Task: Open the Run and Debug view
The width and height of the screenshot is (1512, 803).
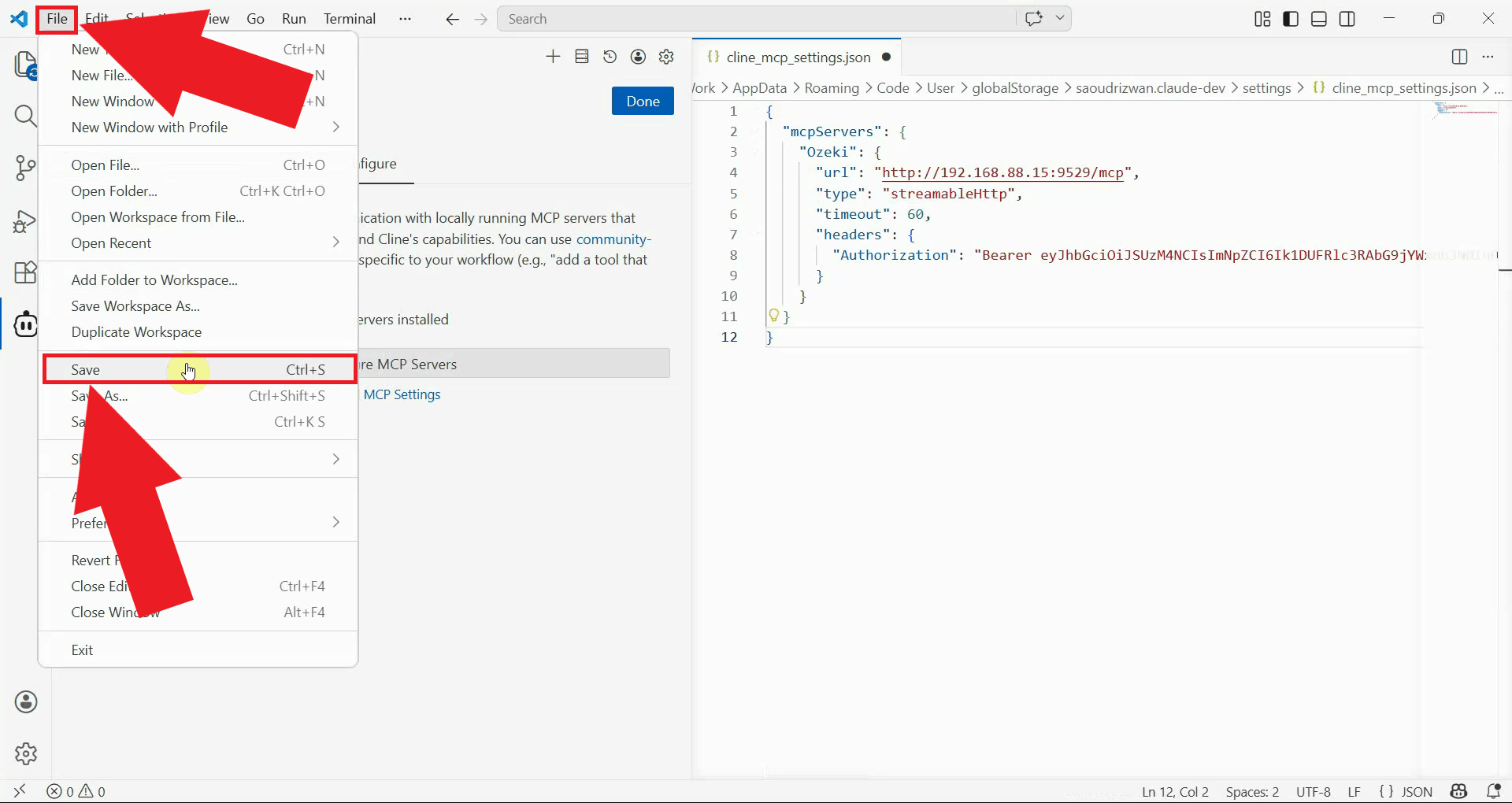Action: [25, 221]
